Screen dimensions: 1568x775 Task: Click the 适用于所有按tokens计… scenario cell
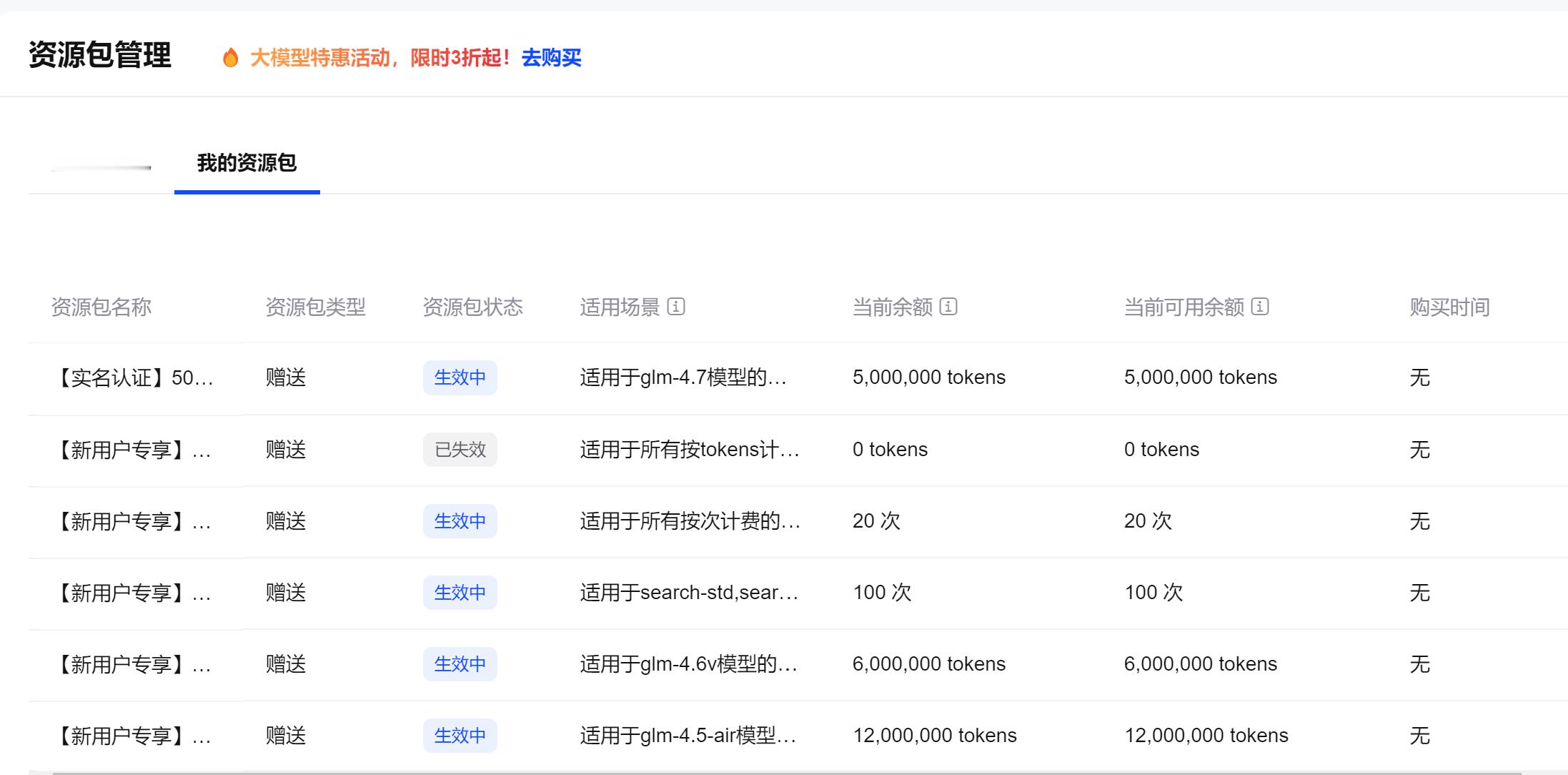(x=690, y=450)
